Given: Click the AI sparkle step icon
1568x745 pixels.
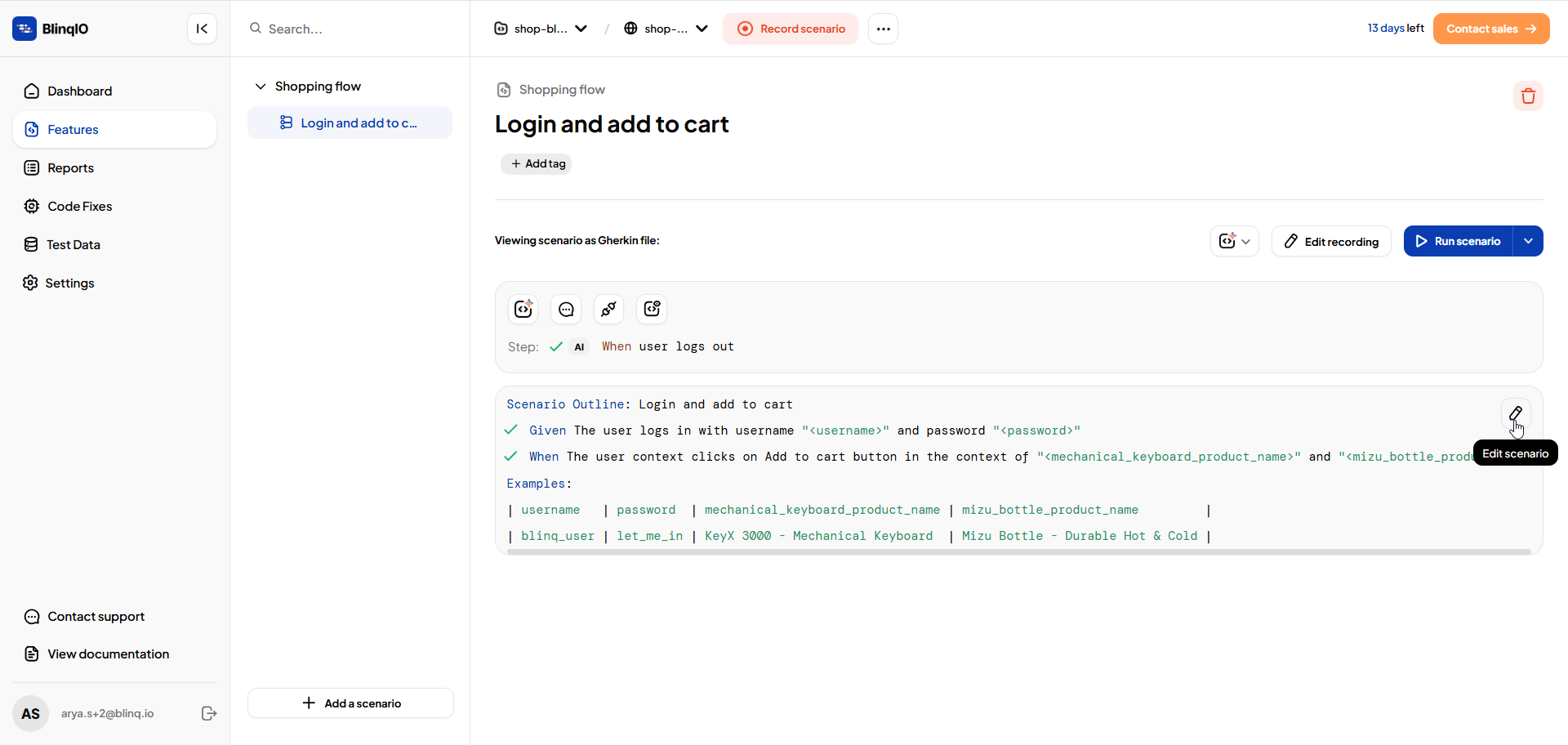Looking at the screenshot, I should 523,309.
